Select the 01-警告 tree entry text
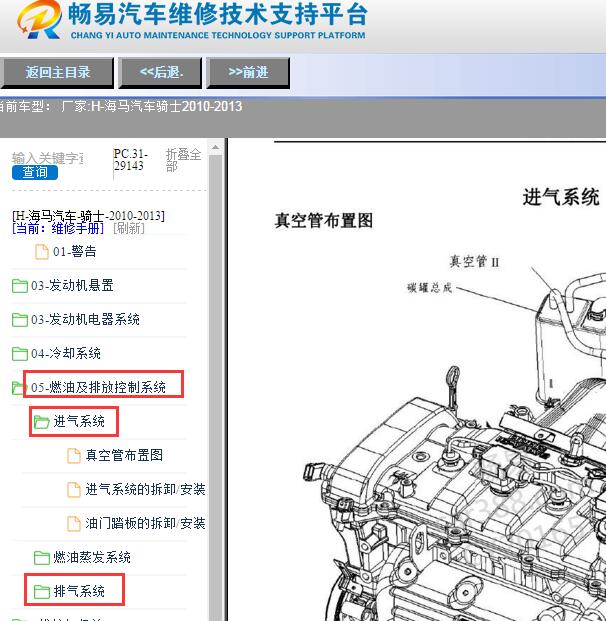The height and width of the screenshot is (621, 606). [x=74, y=251]
